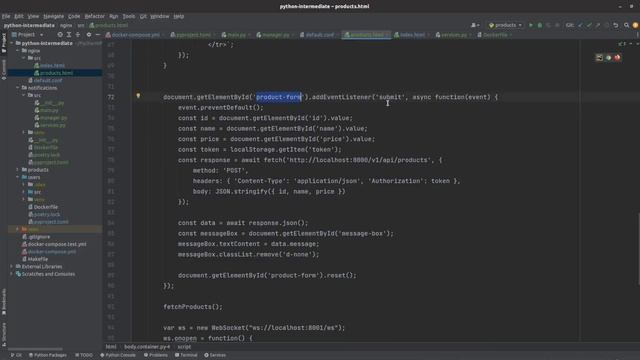Viewport: 640px width, 360px height.
Task: Open the Python Packages tool window
Action: pyautogui.click(x=48, y=355)
